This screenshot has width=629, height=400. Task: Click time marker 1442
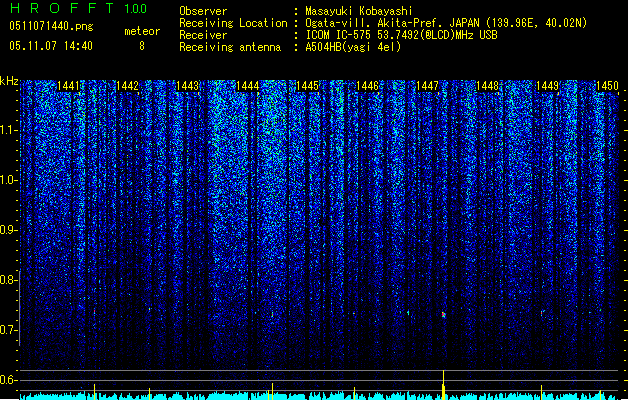[128, 86]
